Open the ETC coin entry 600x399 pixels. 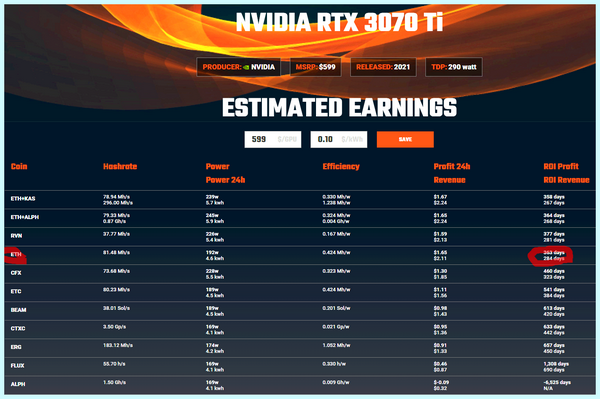tap(16, 292)
